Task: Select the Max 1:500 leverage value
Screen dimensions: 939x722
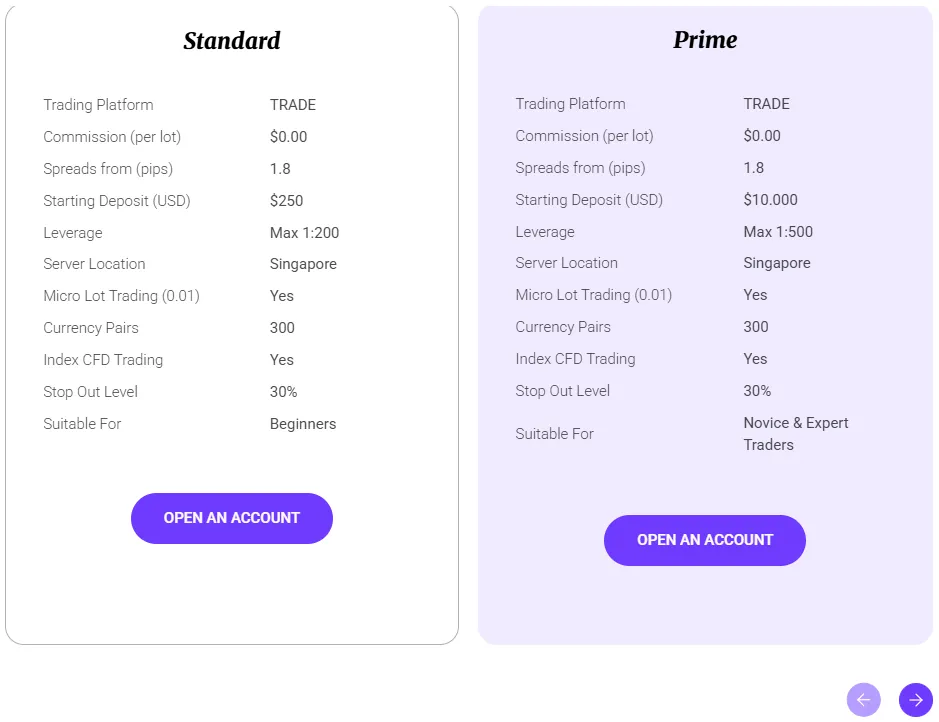Action: click(778, 232)
